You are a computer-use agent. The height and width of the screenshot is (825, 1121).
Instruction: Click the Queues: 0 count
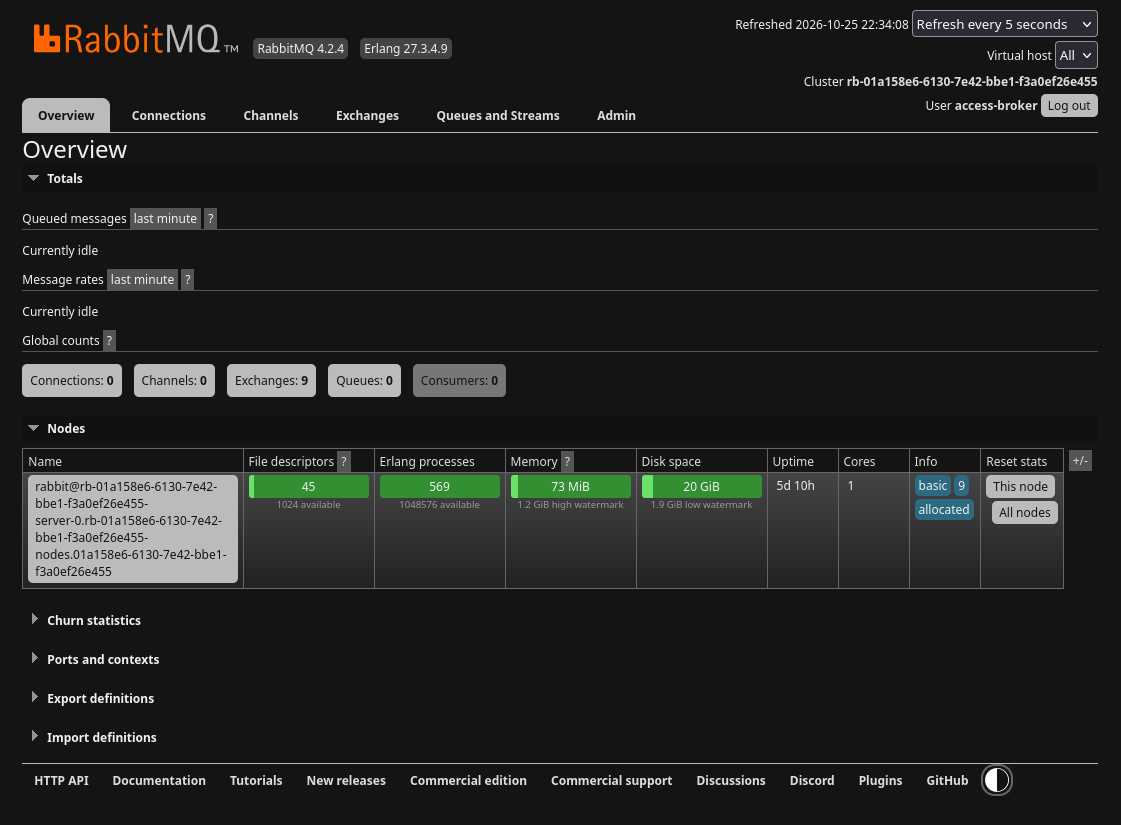click(365, 380)
